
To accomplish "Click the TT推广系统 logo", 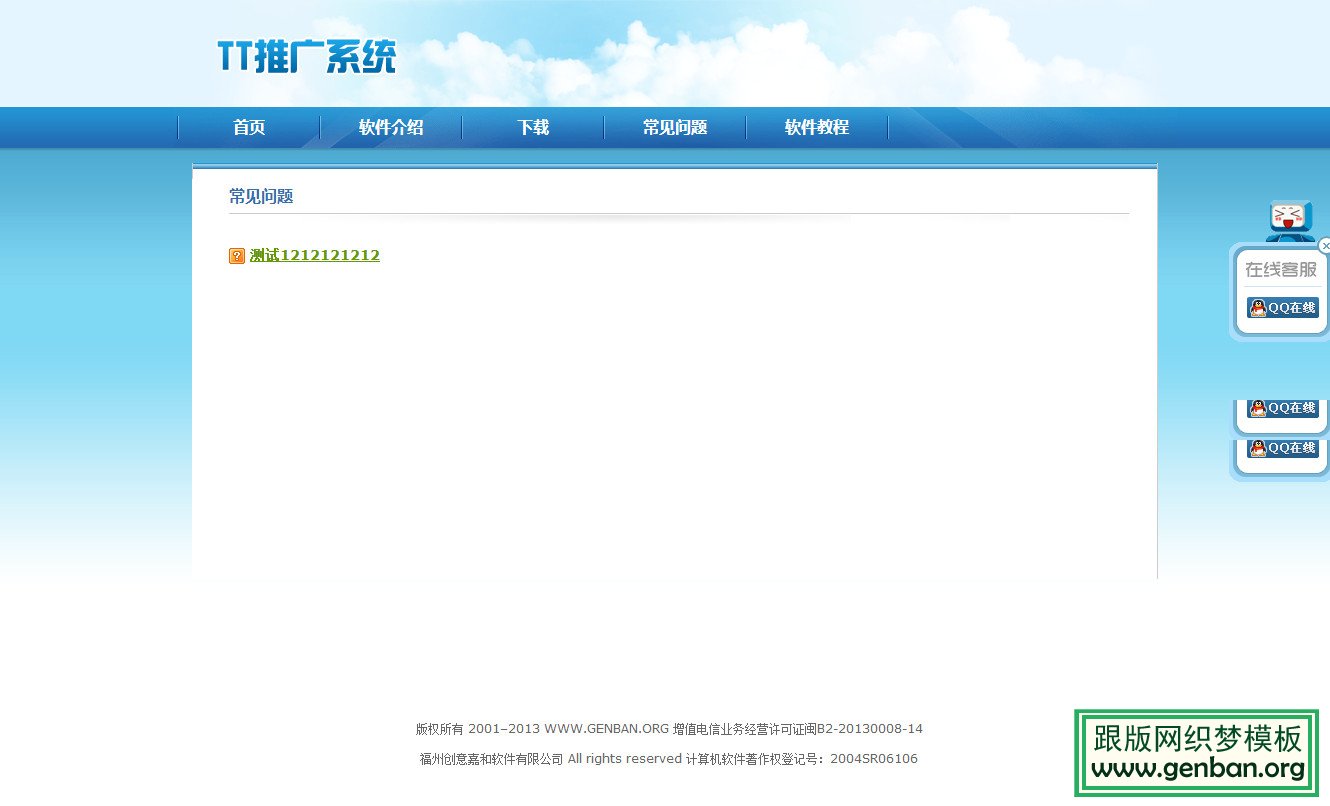I will [x=305, y=55].
